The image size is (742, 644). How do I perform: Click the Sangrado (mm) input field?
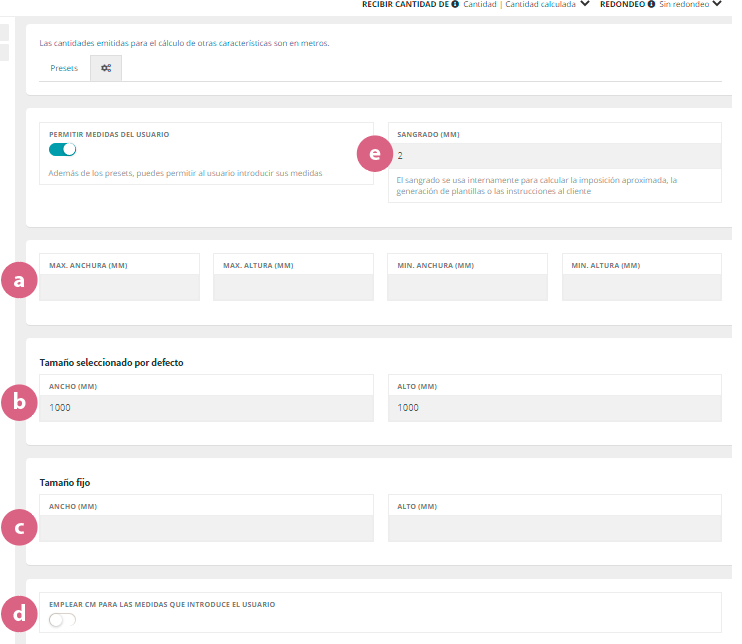[x=555, y=156]
